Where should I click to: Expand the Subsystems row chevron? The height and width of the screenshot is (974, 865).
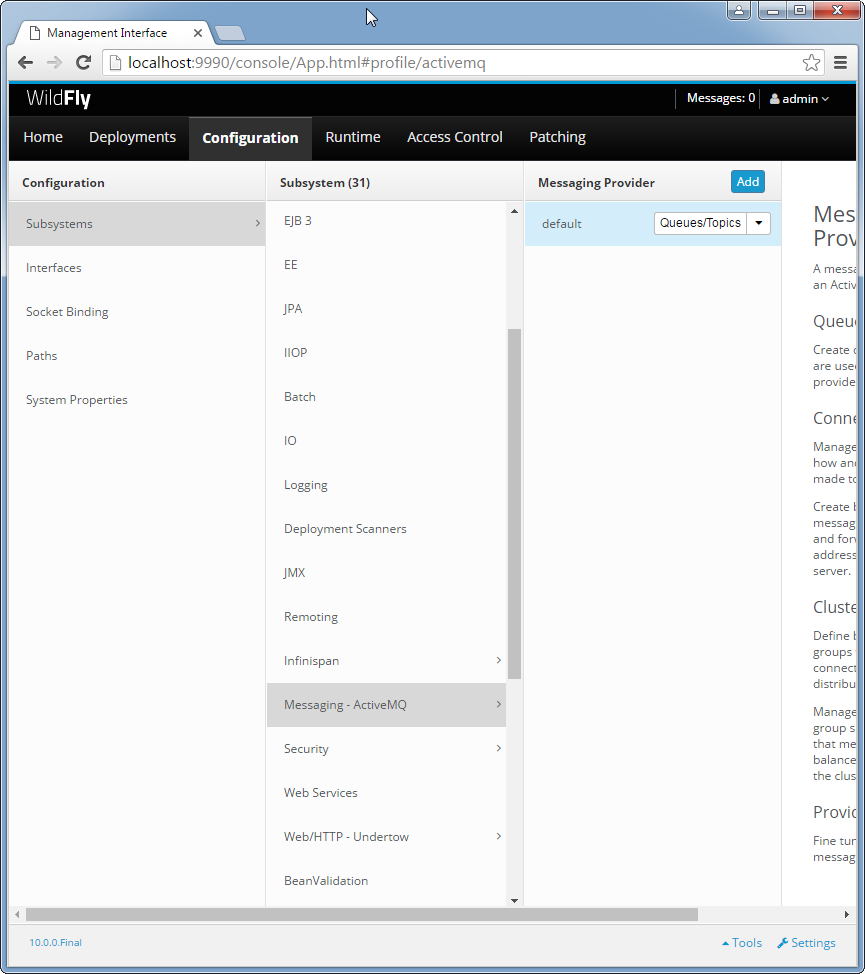pos(258,223)
